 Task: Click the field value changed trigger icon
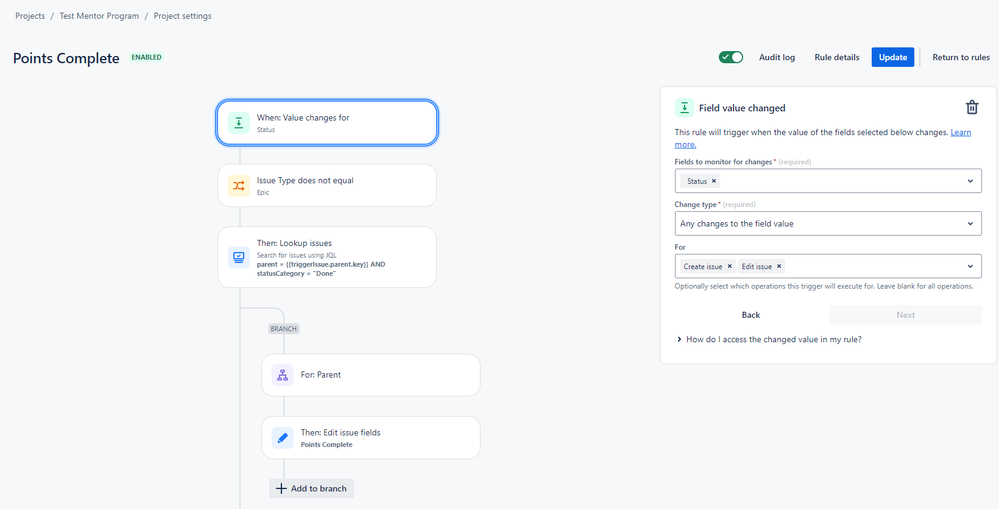coord(238,123)
